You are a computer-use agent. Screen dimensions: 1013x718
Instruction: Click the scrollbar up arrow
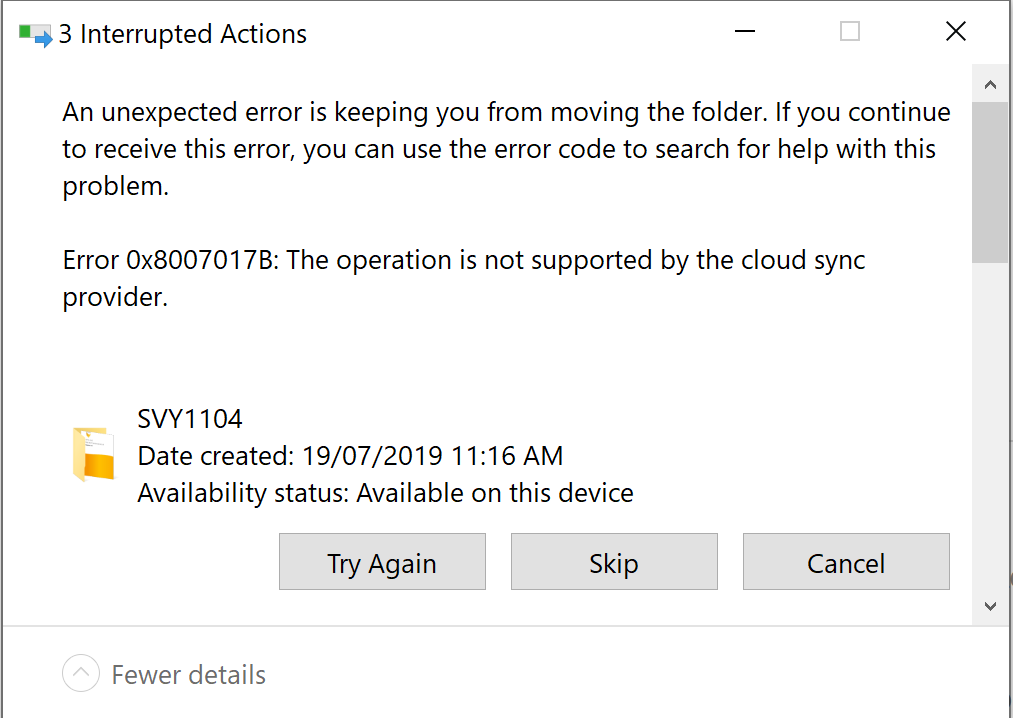pyautogui.click(x=990, y=83)
